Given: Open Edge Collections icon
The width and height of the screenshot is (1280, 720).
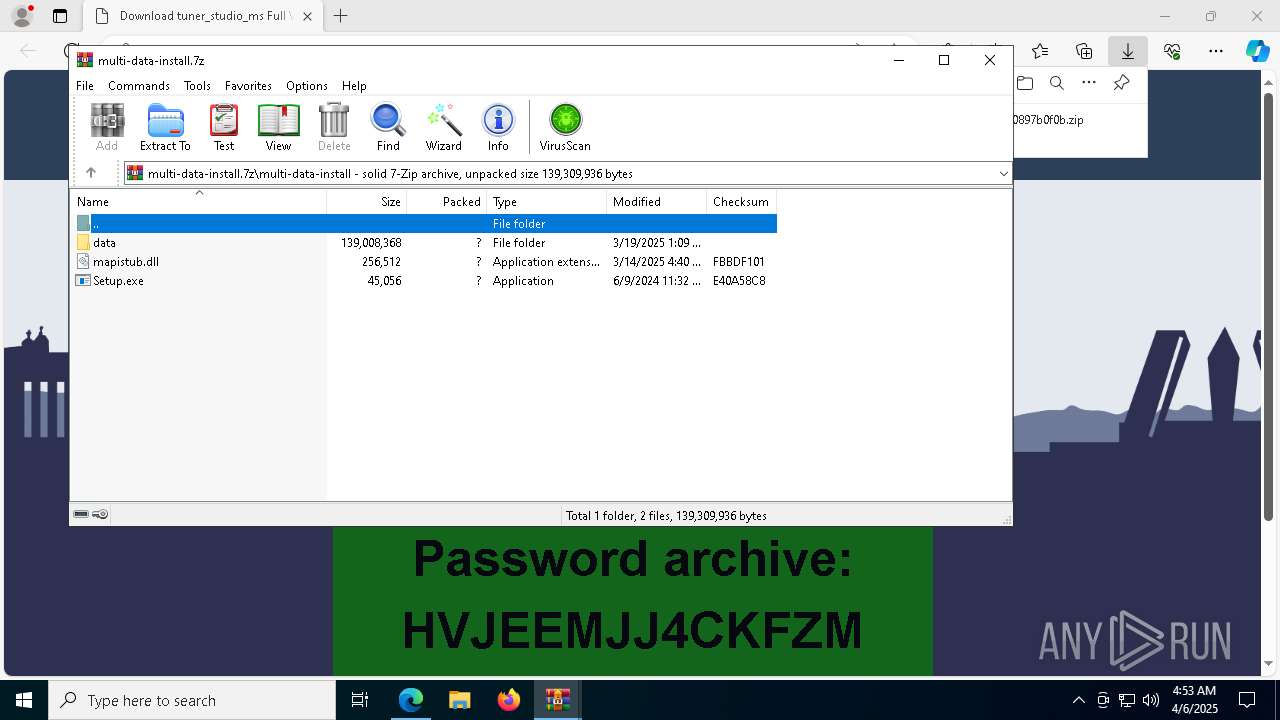Looking at the screenshot, I should click(1084, 51).
